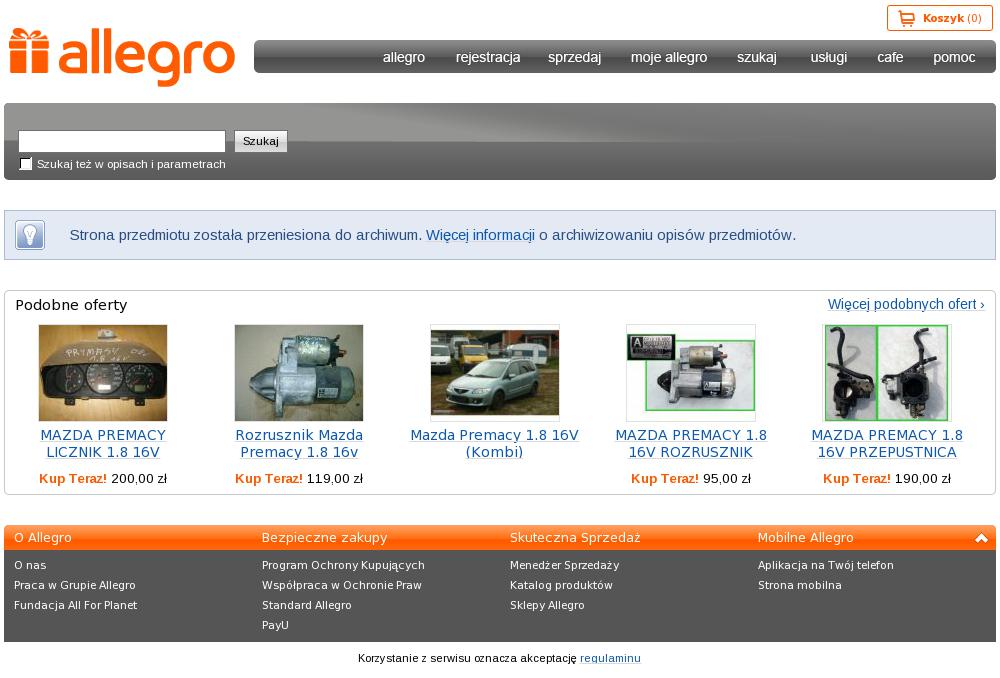Click the 'Mobilne Allegro' footer heading

[x=805, y=538]
